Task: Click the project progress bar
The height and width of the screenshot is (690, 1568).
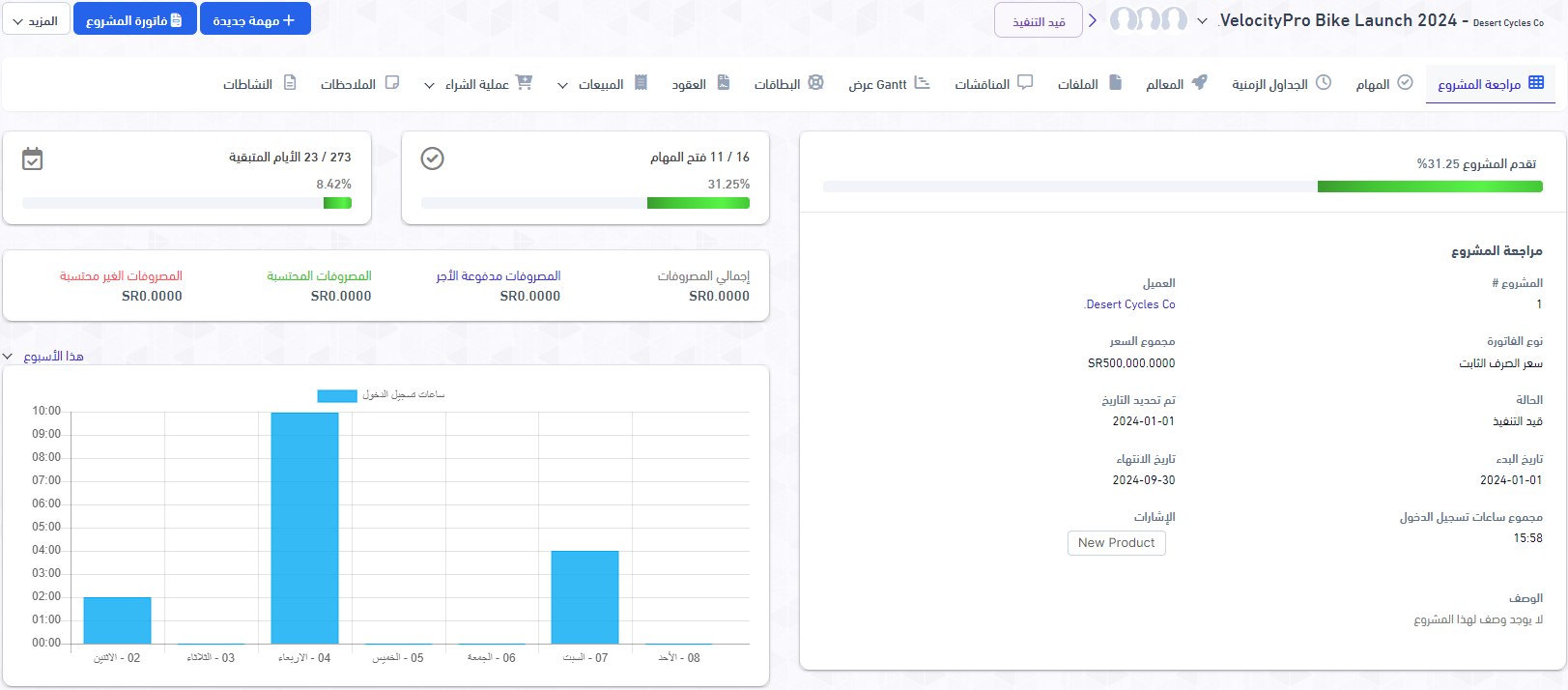Action: point(1183,187)
